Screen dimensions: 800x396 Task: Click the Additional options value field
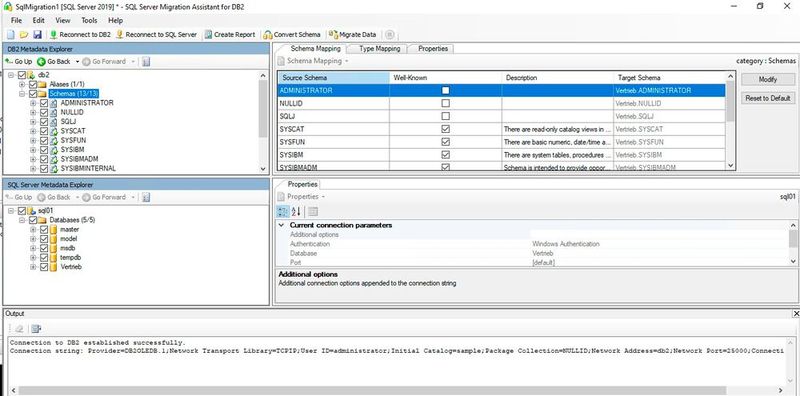[x=660, y=235]
